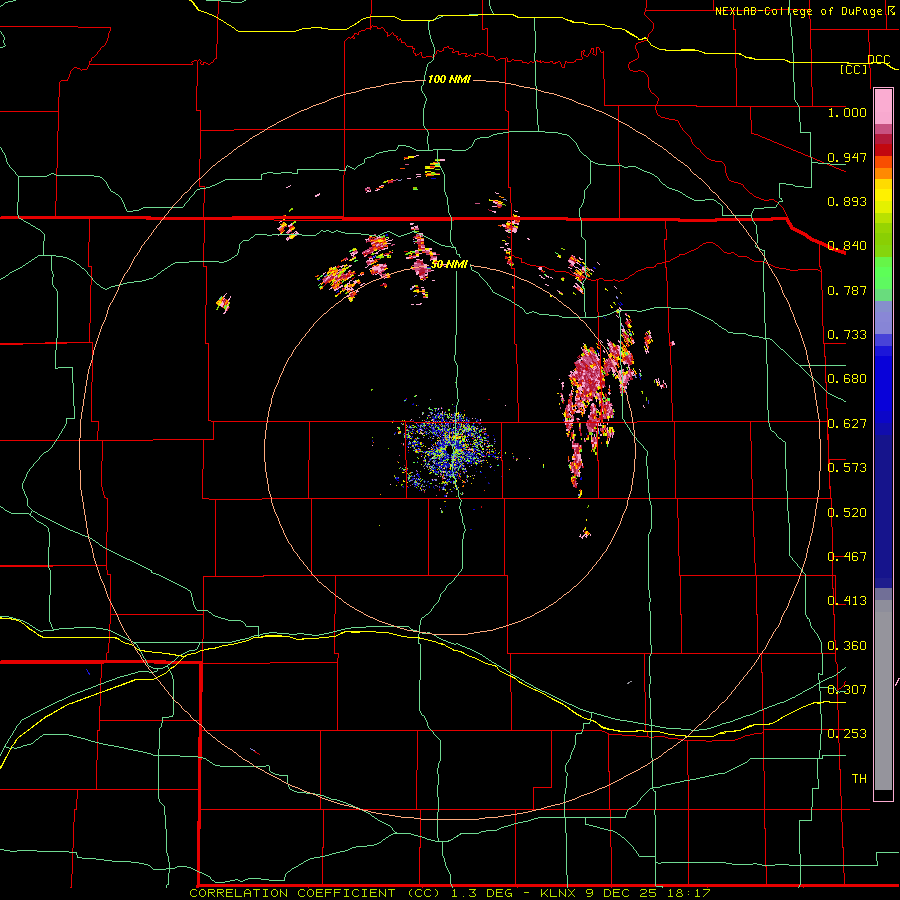Click the 0.413 value on color scale

click(847, 601)
